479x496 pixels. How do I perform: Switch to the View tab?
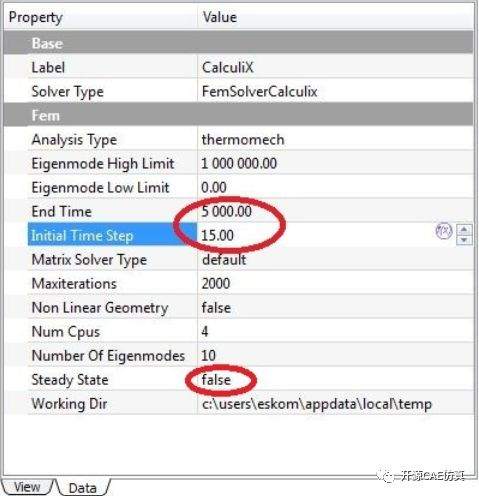tap(27, 487)
